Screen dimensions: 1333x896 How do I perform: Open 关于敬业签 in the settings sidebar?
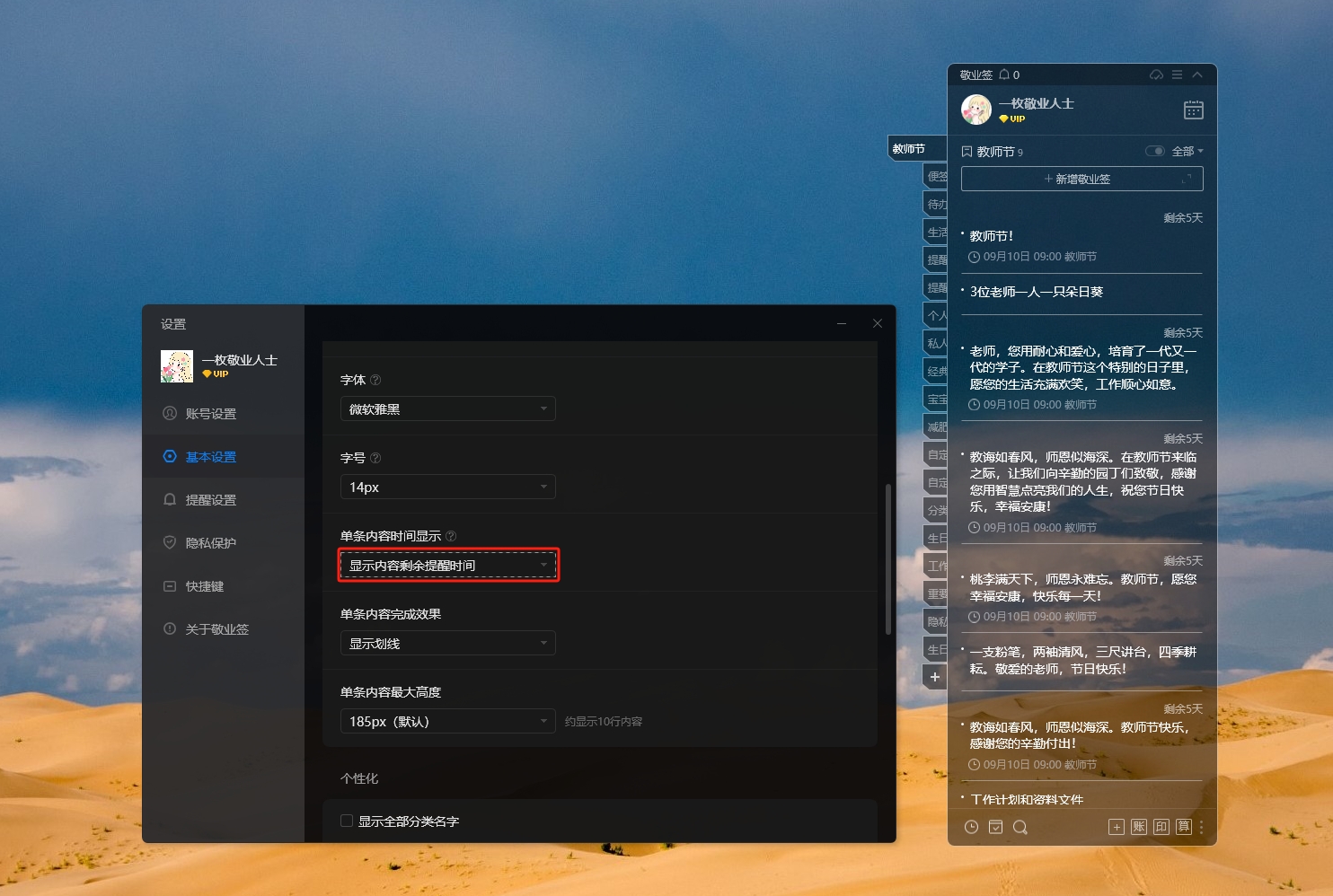point(224,629)
